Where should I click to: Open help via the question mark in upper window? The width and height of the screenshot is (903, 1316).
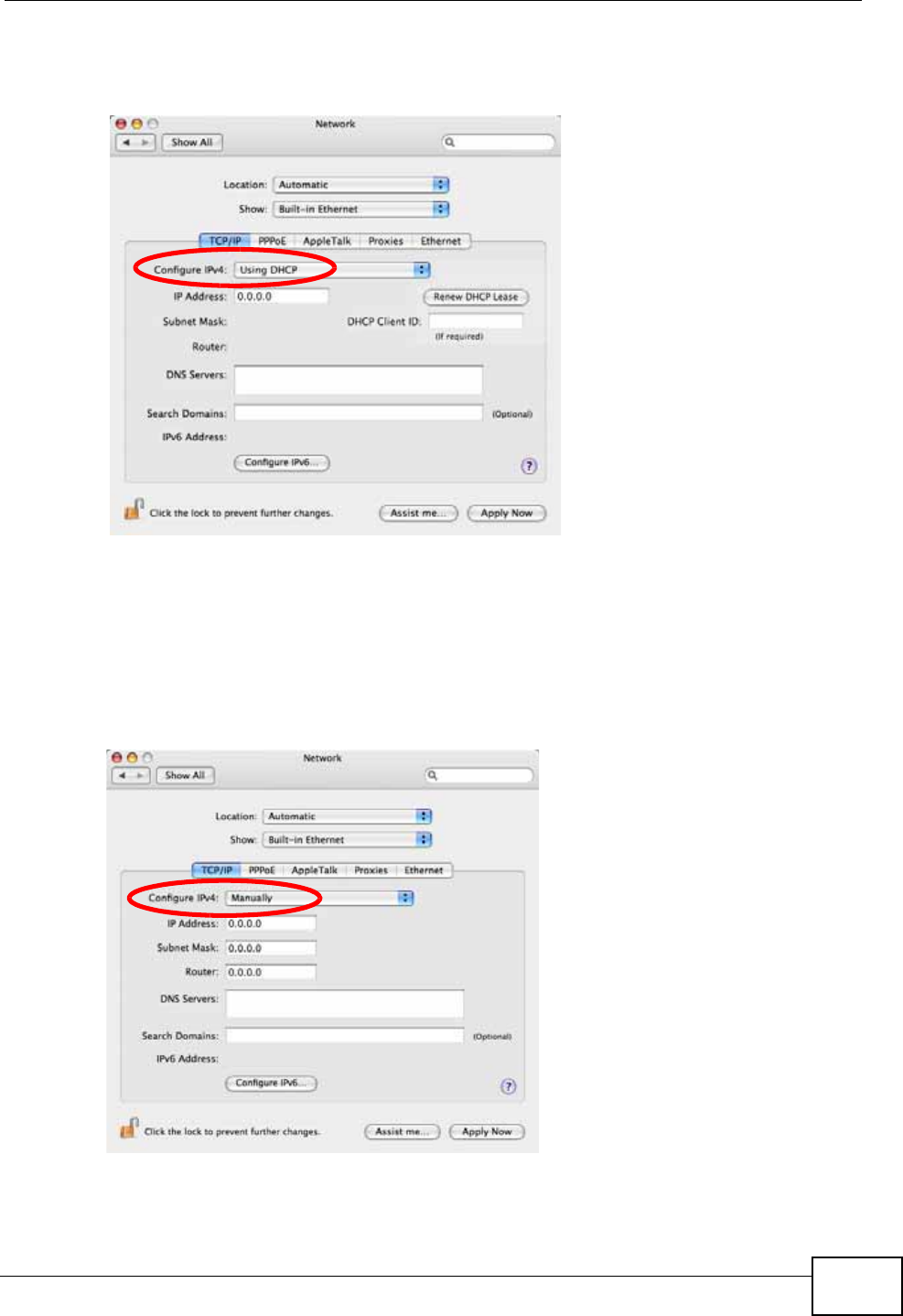click(529, 466)
